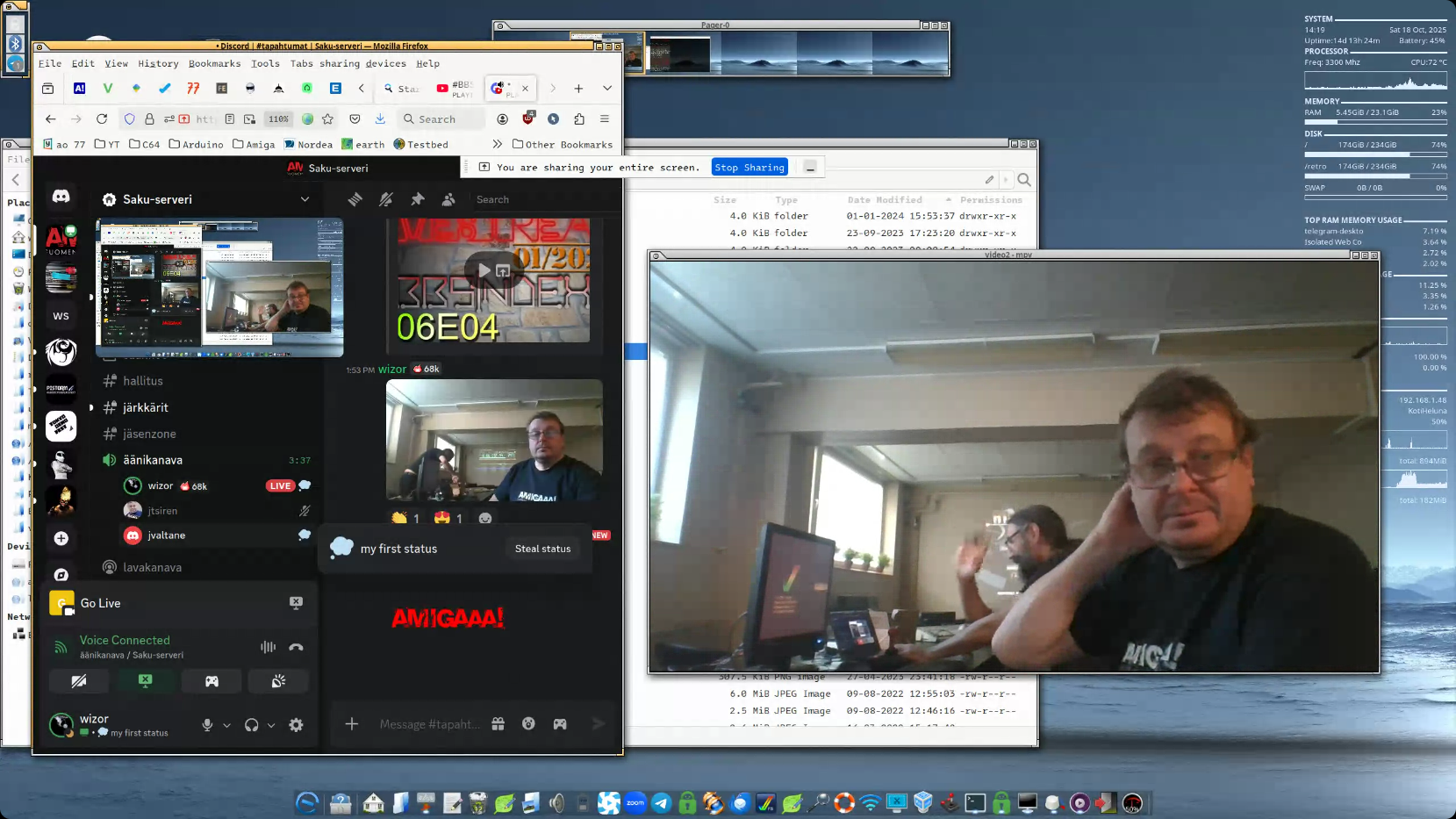
Task: Open the Bookmarks menu in Firefox
Action: pos(214,63)
